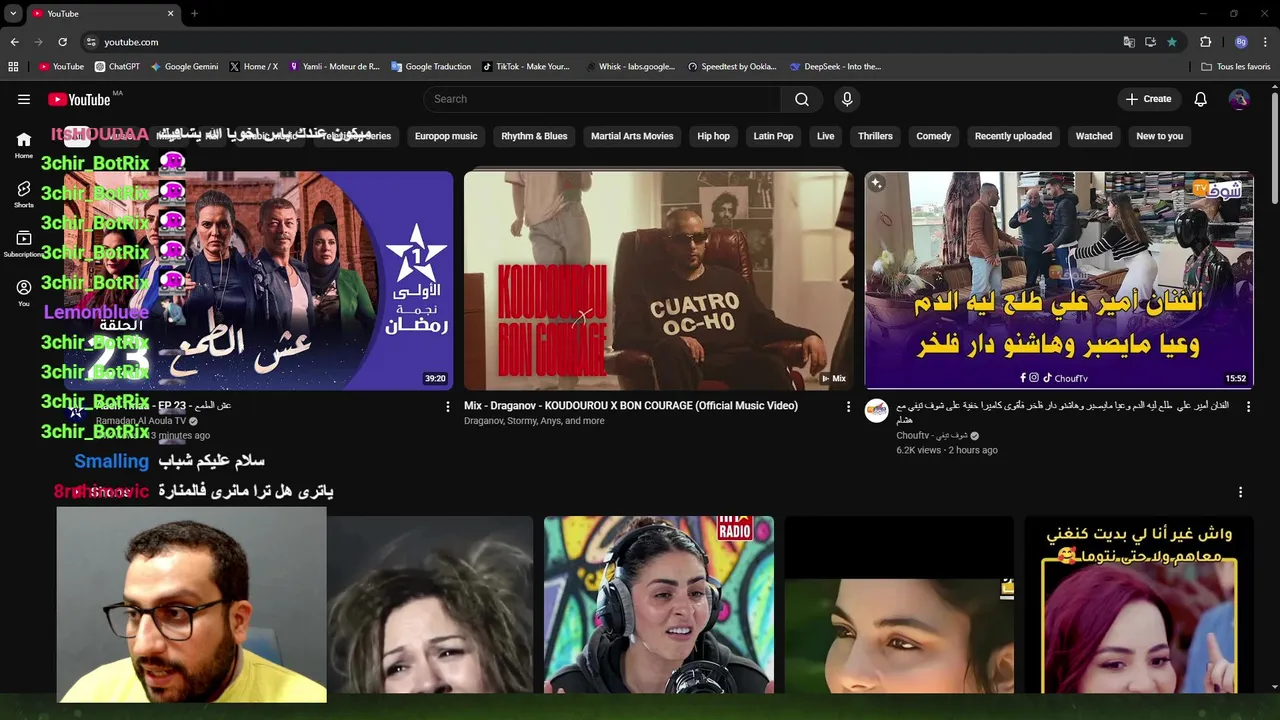
Task: Open the Chouftv channel name link
Action: pyautogui.click(x=932, y=436)
